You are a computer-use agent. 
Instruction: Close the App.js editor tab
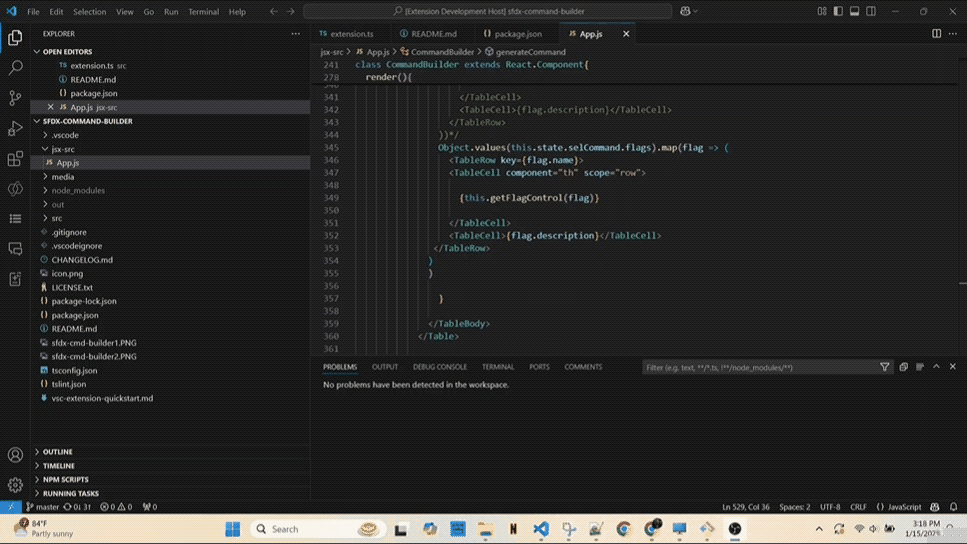coord(626,34)
